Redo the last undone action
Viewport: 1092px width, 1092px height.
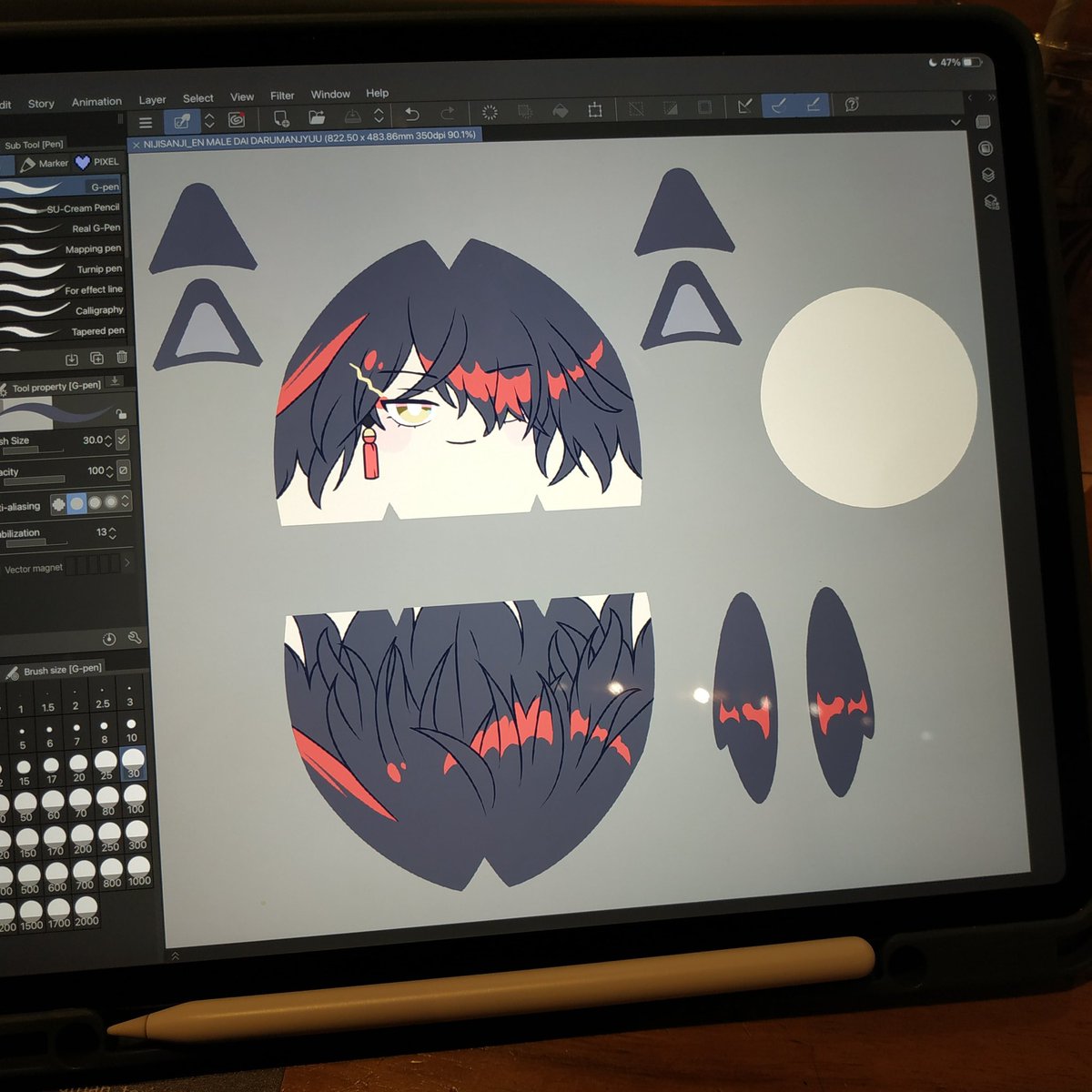coord(447,114)
